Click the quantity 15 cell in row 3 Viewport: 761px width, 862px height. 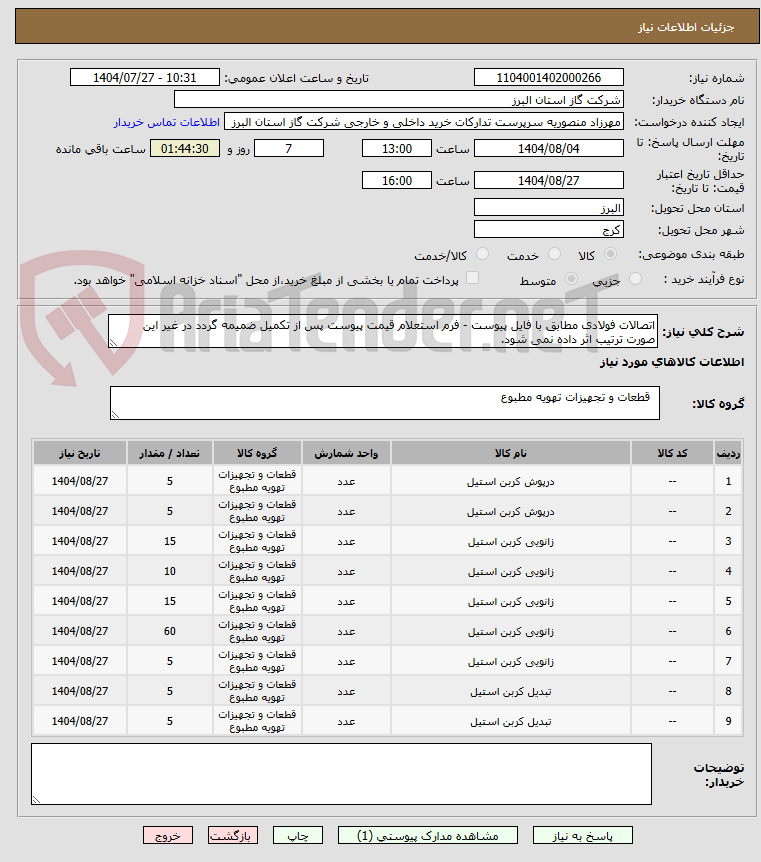coord(169,541)
